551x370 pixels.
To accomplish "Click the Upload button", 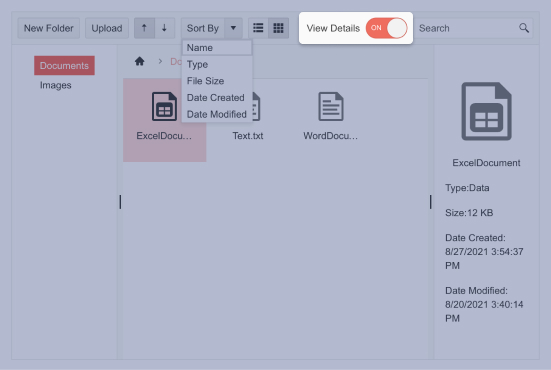I will tap(107, 28).
